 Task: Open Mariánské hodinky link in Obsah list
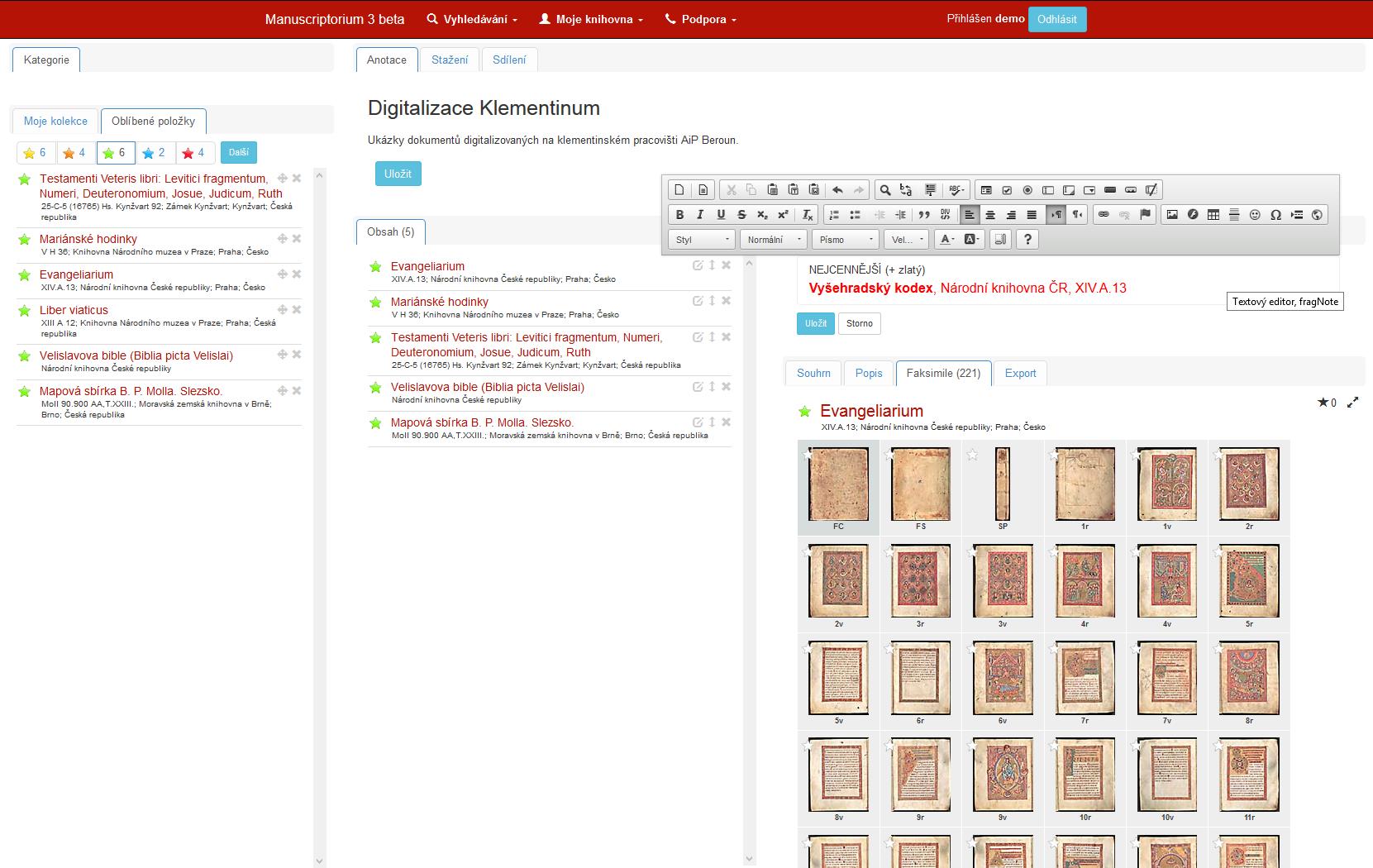(x=440, y=302)
